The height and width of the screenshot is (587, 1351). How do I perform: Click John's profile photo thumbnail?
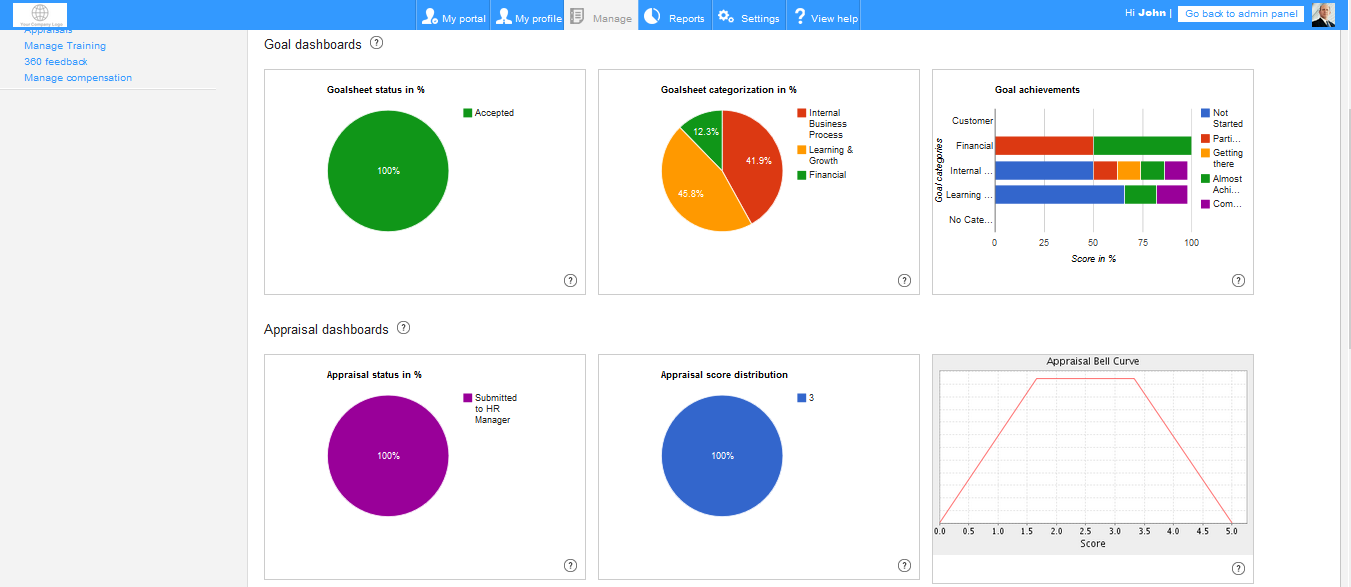(1323, 15)
